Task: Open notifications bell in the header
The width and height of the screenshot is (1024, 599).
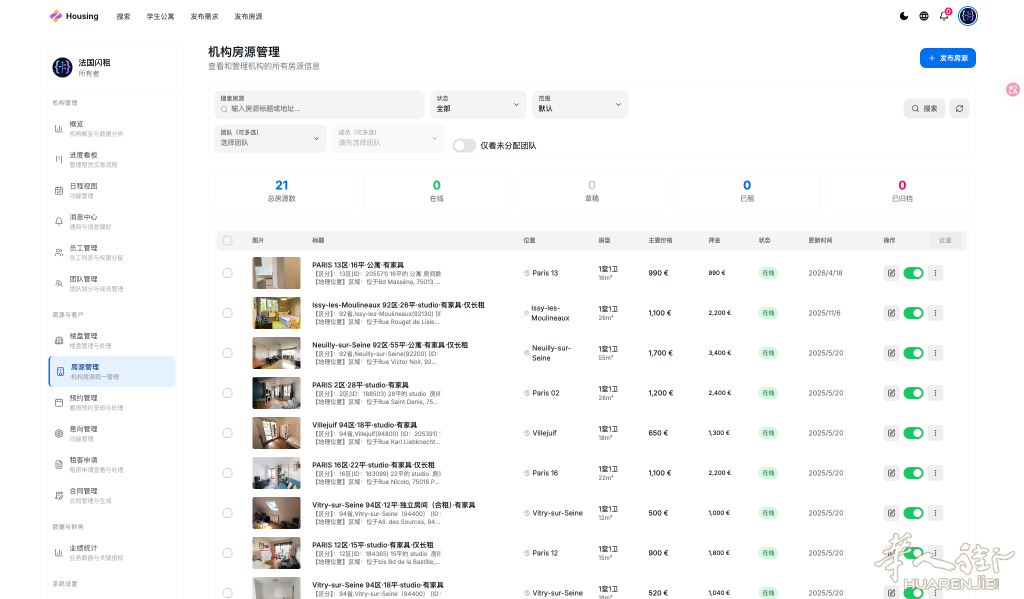Action: click(944, 16)
